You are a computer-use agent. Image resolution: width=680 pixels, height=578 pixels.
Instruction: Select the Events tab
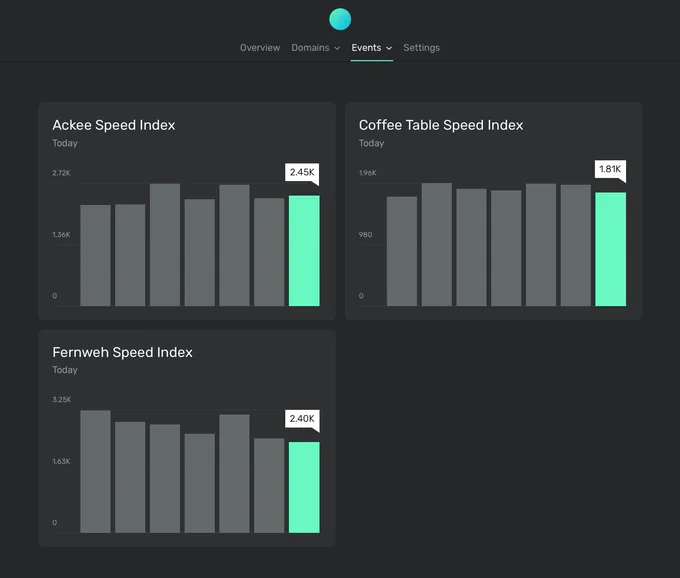click(371, 48)
